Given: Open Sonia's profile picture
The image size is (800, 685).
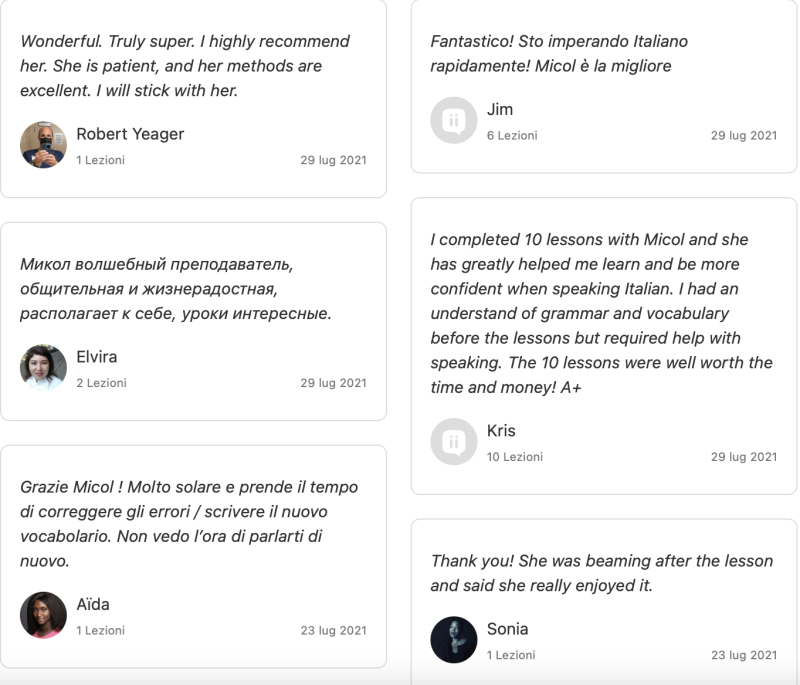Looking at the screenshot, I should 454,640.
